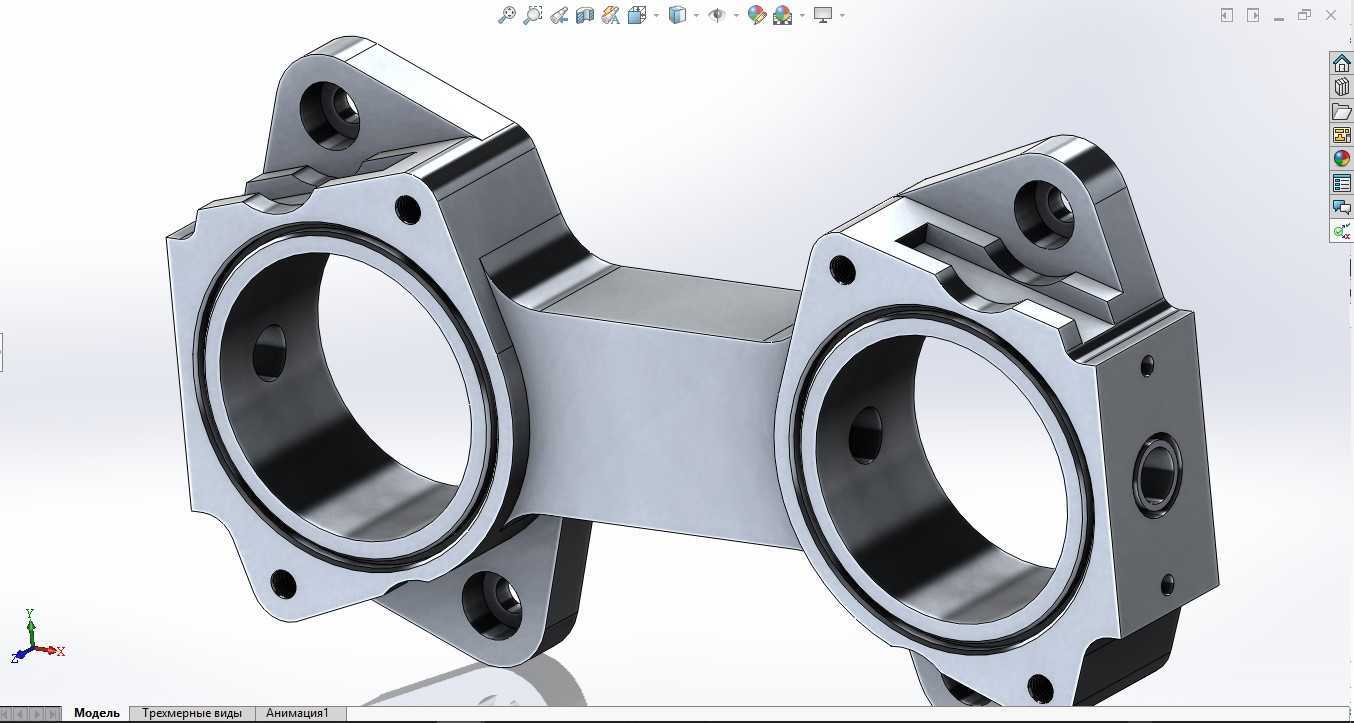Open the SOLIDWORKS Forum chat tab

coord(1341,207)
